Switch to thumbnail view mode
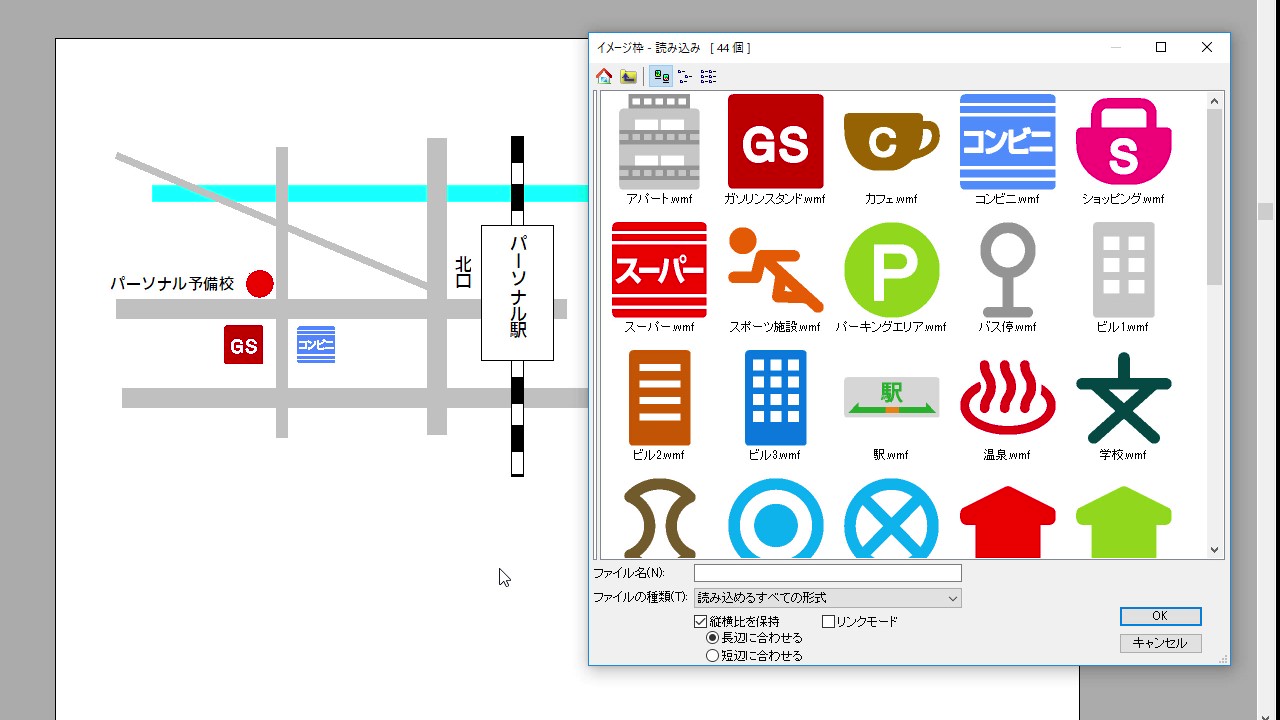Image resolution: width=1280 pixels, height=720 pixels. 660,76
